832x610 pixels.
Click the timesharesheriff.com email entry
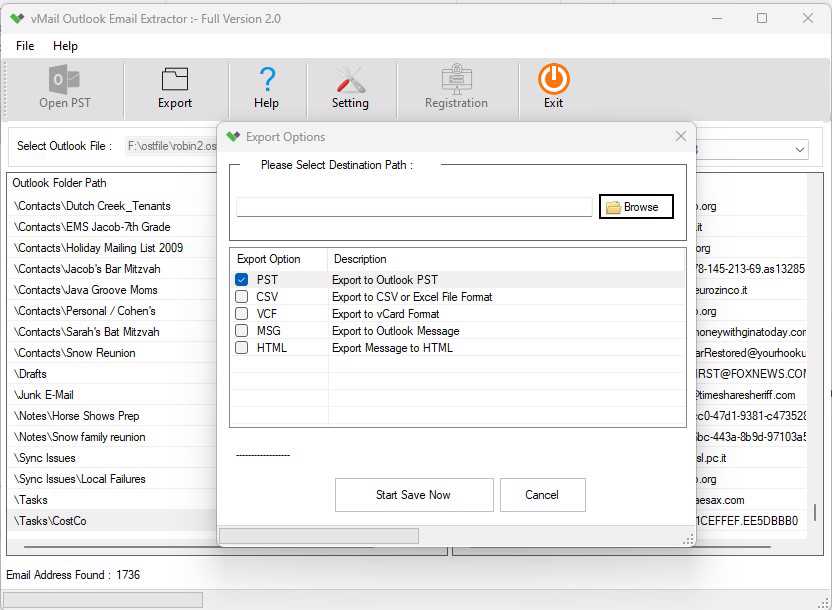tap(746, 395)
